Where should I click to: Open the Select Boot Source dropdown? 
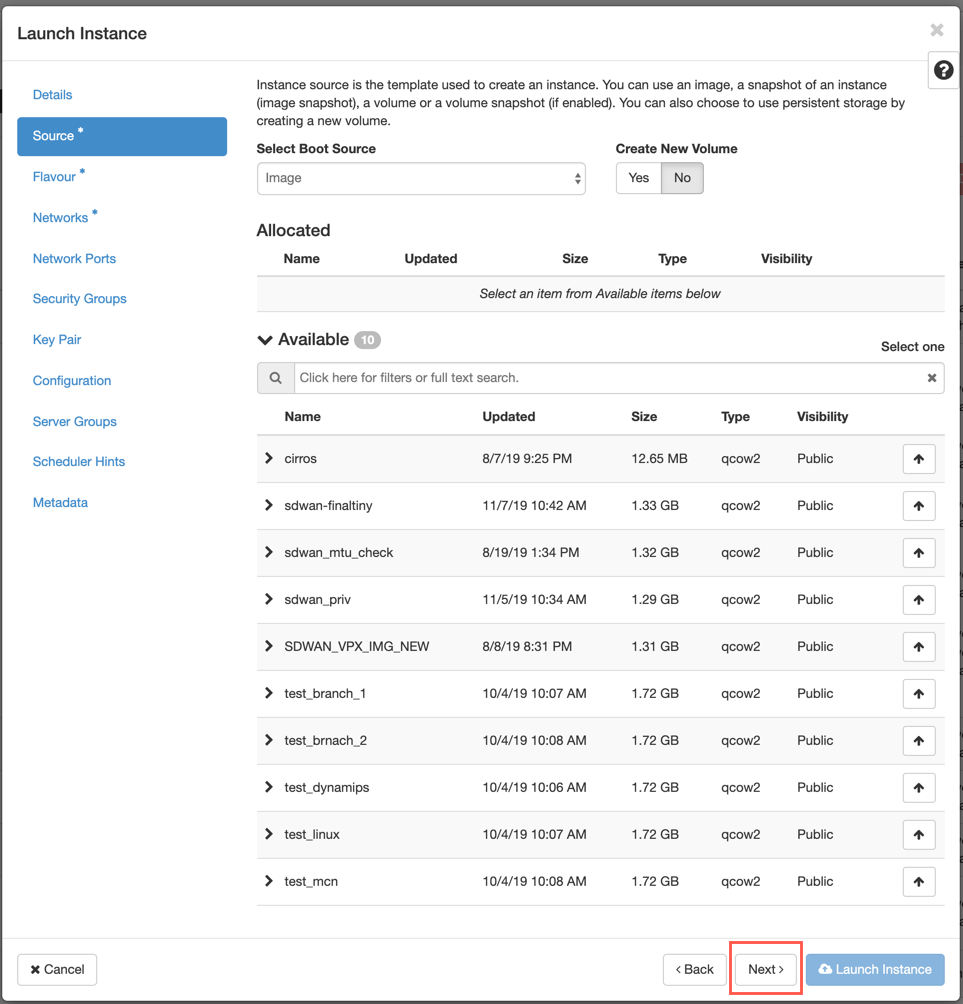click(421, 178)
